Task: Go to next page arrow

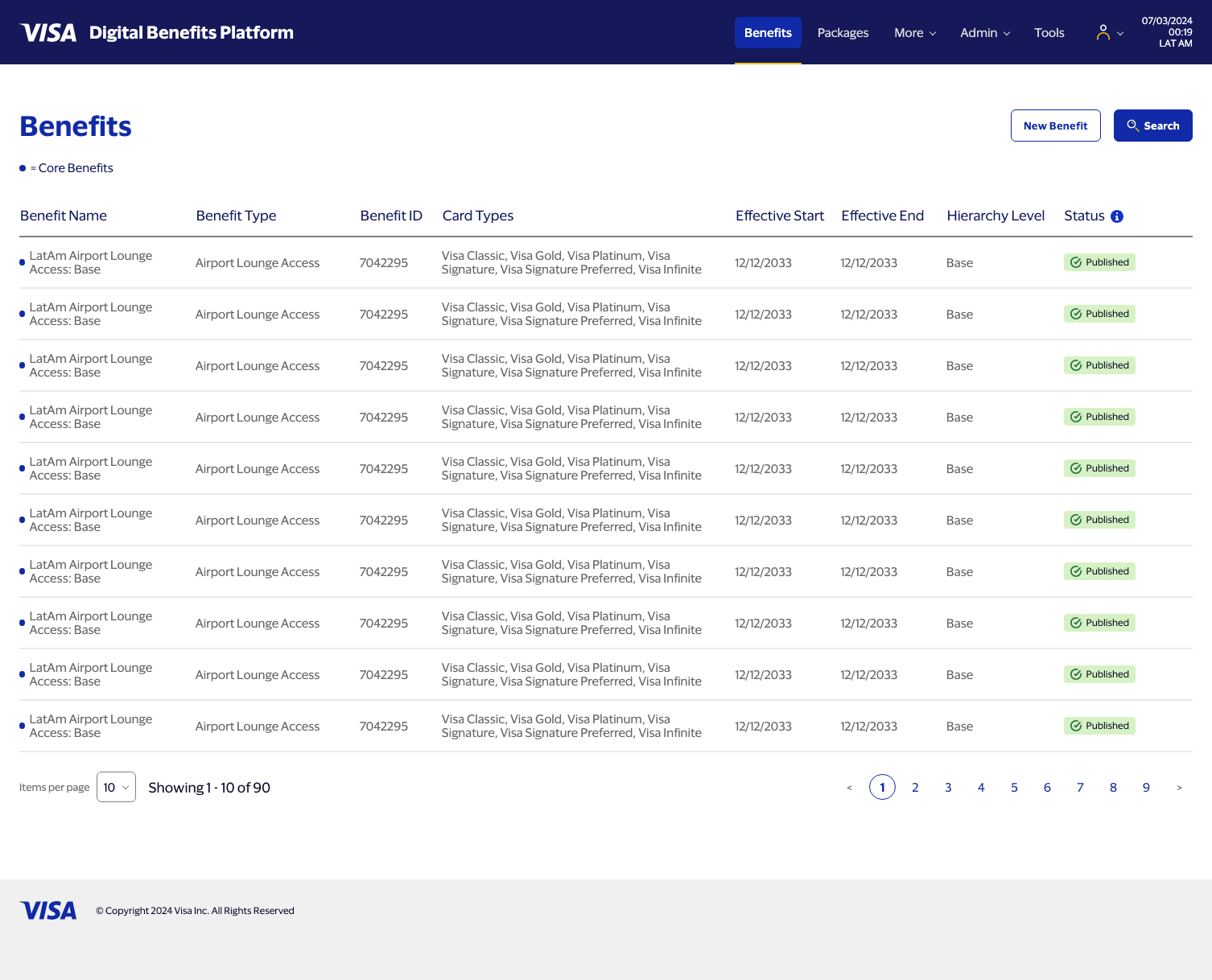Action: [x=1179, y=788]
